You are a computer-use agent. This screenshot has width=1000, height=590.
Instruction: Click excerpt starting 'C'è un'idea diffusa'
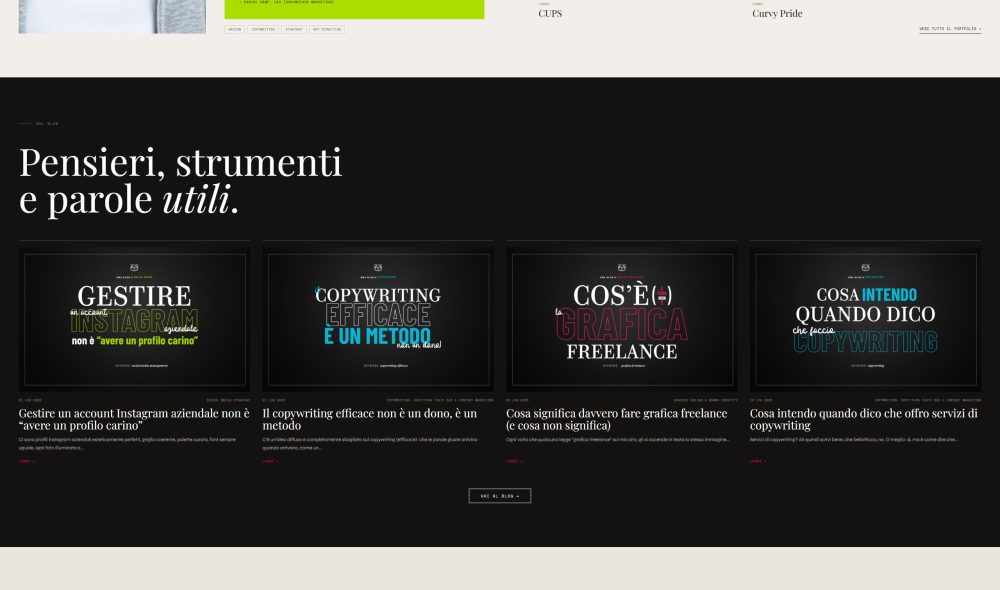[x=370, y=443]
